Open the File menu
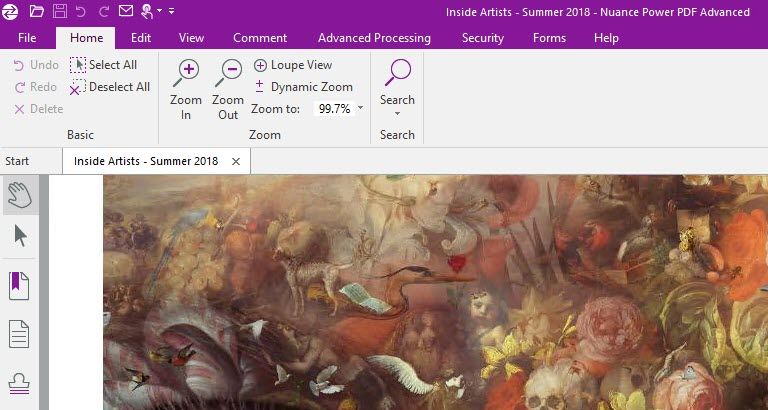768x410 pixels. (x=27, y=38)
